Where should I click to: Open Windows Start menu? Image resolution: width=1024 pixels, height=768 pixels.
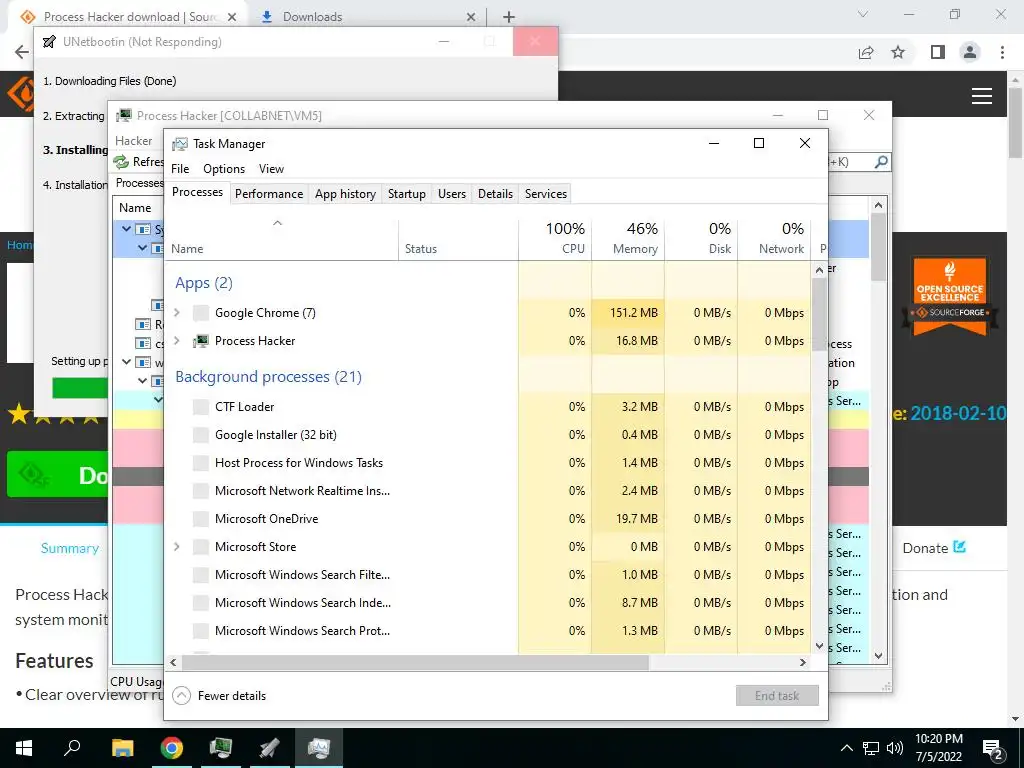24,748
